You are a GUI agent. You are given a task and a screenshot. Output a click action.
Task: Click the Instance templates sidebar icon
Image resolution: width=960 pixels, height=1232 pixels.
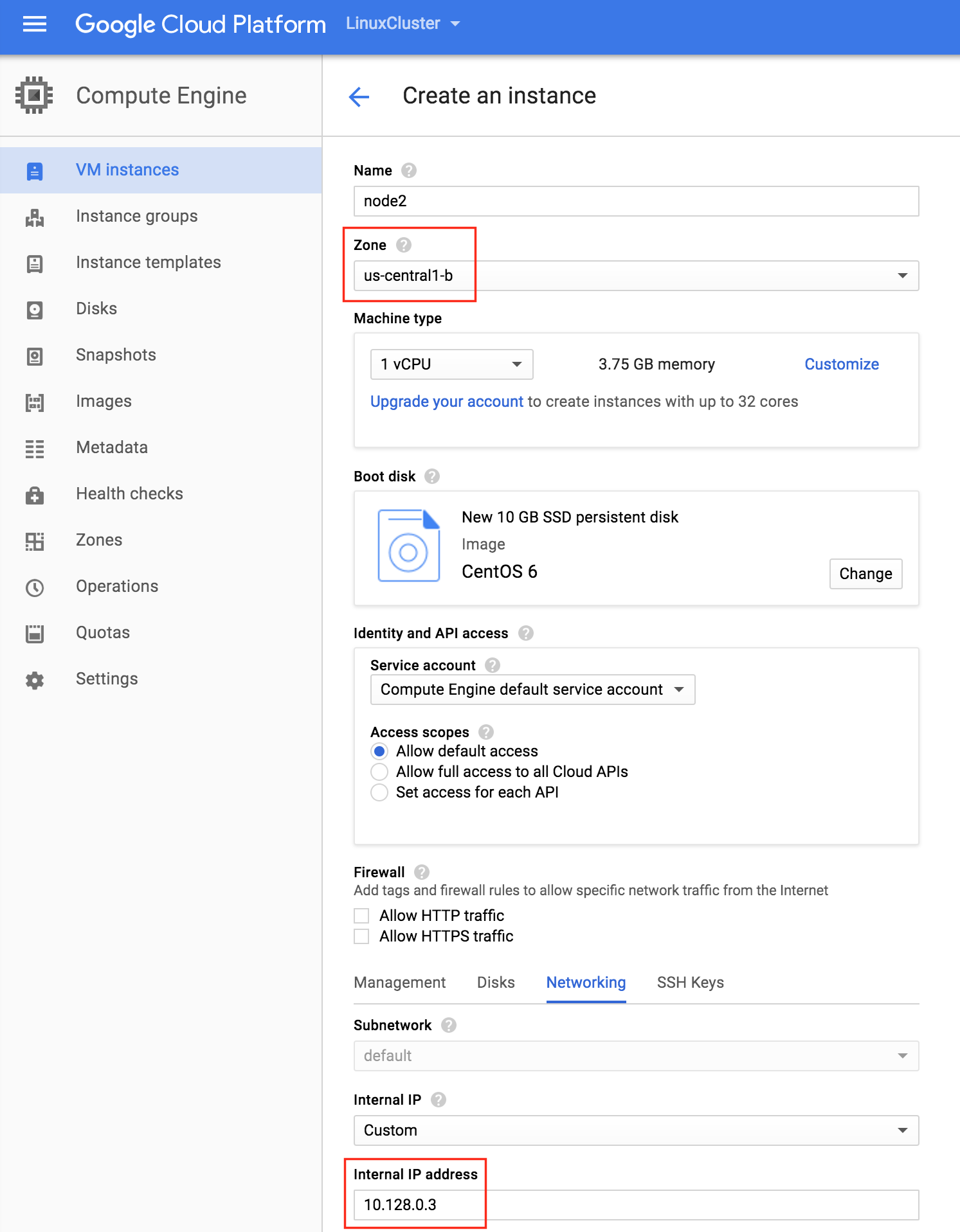click(x=35, y=263)
